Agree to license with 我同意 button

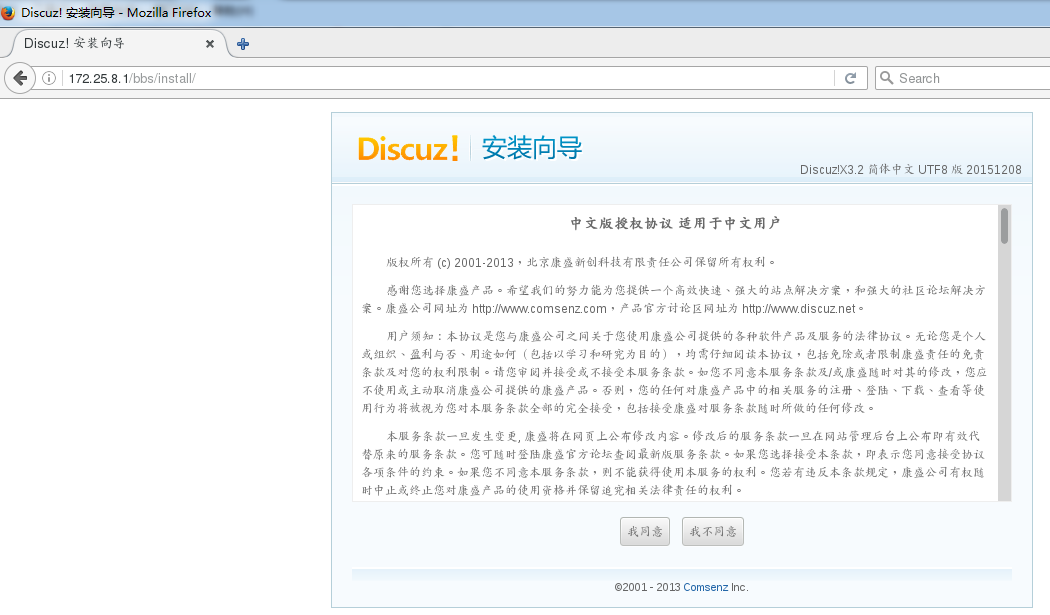[x=645, y=531]
